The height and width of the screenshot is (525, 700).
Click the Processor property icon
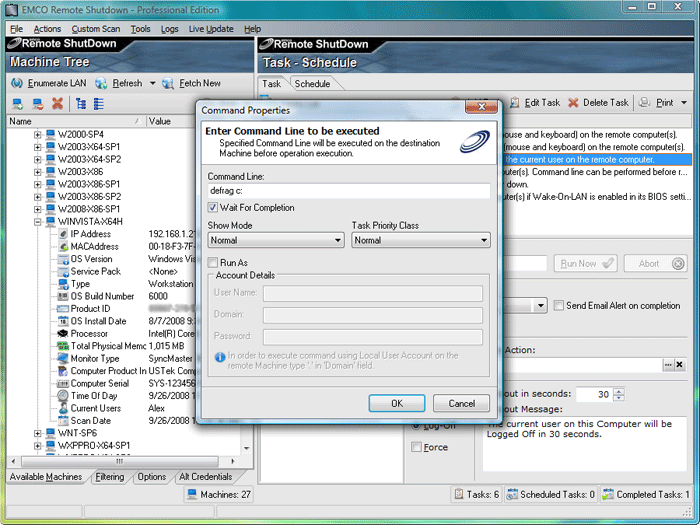[63, 333]
